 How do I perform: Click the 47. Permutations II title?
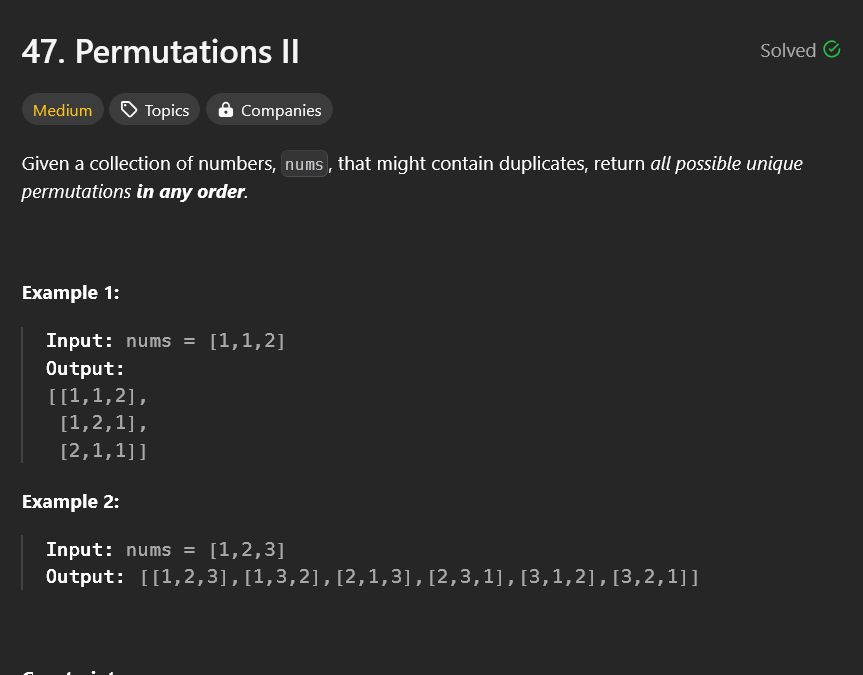[x=160, y=52]
